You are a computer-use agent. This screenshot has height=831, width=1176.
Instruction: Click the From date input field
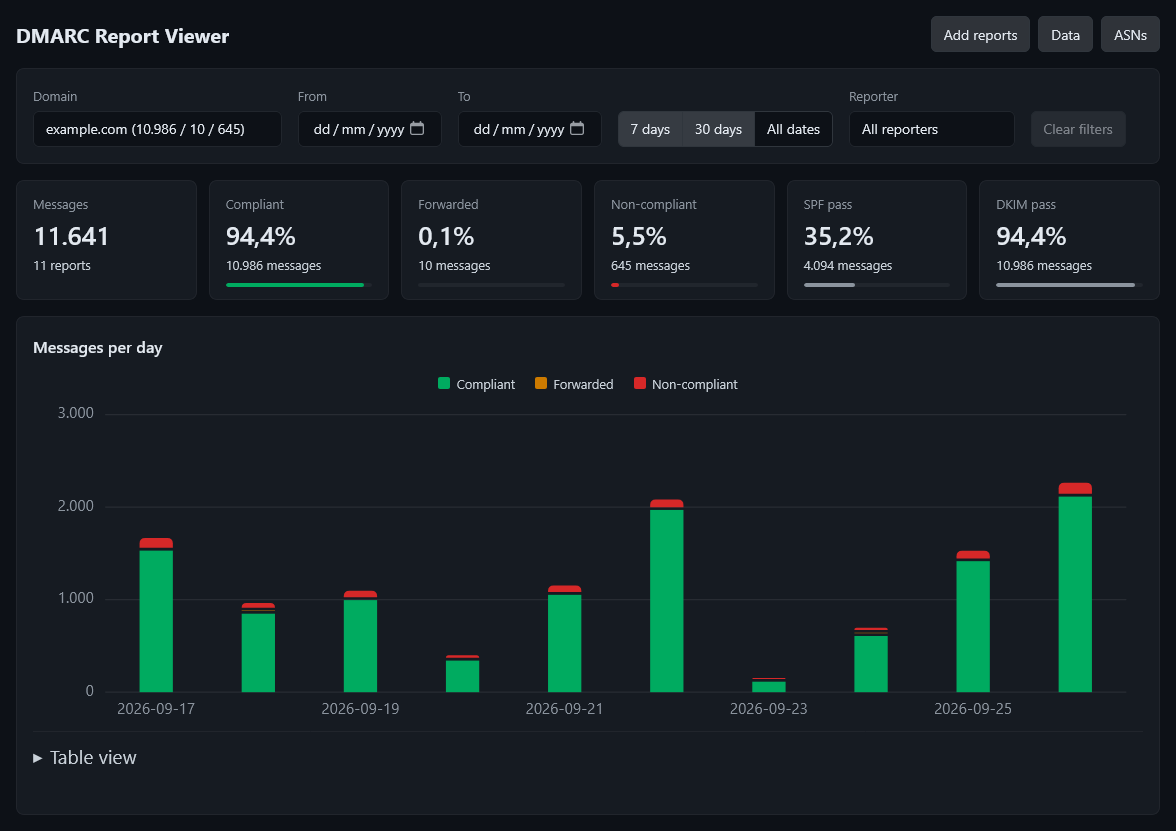[x=370, y=129]
